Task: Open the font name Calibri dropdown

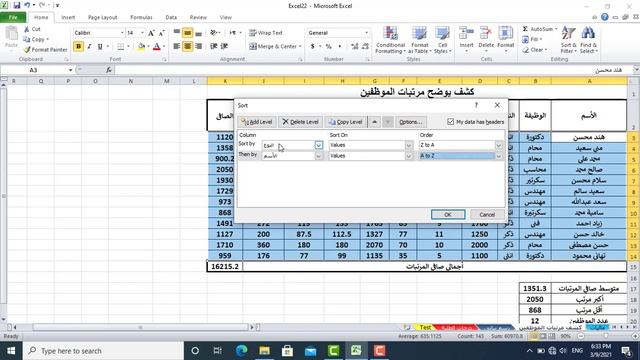Action: pos(122,33)
